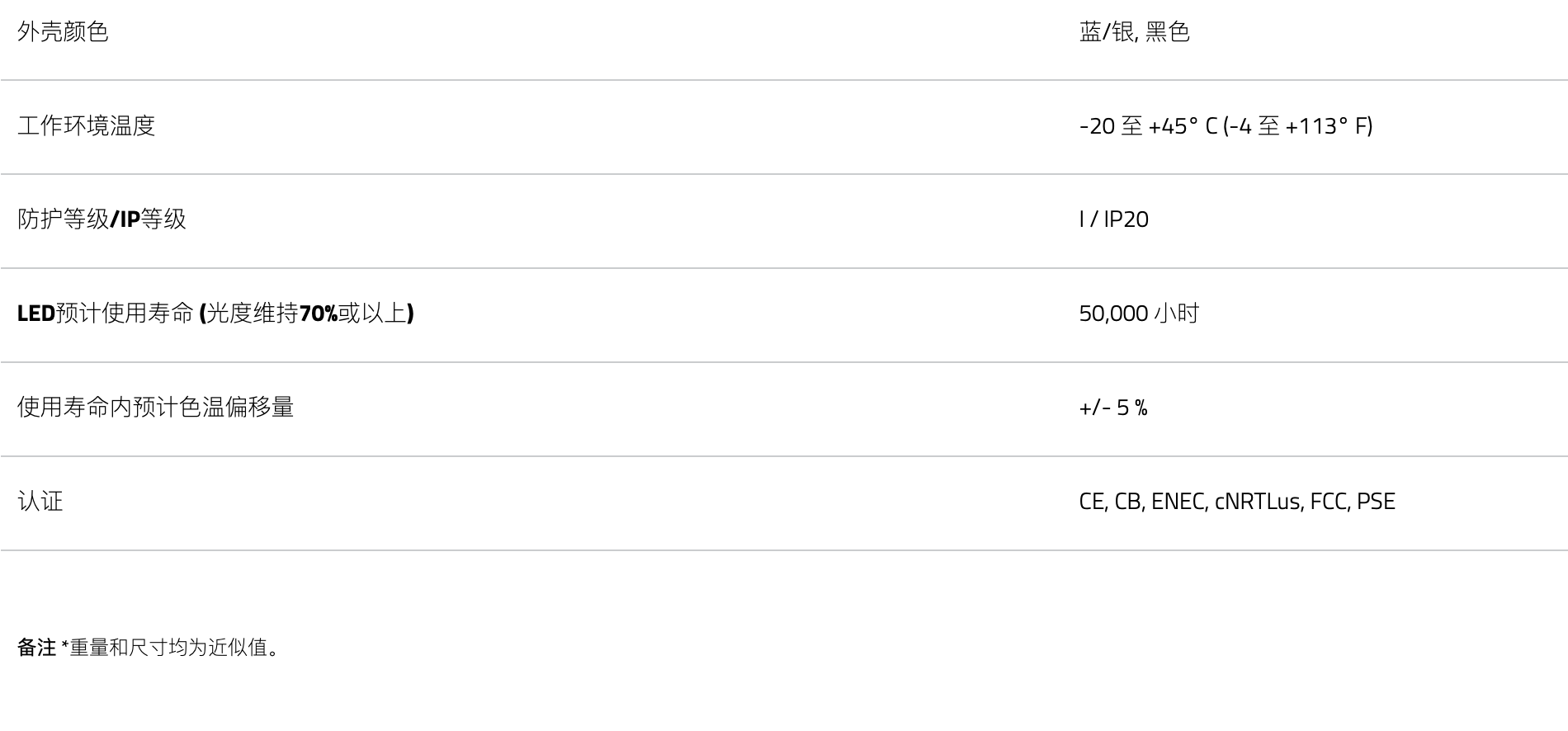1568x731 pixels.
Task: Click the -4 至 +113° F Fahrenheit range
Action: (1298, 126)
